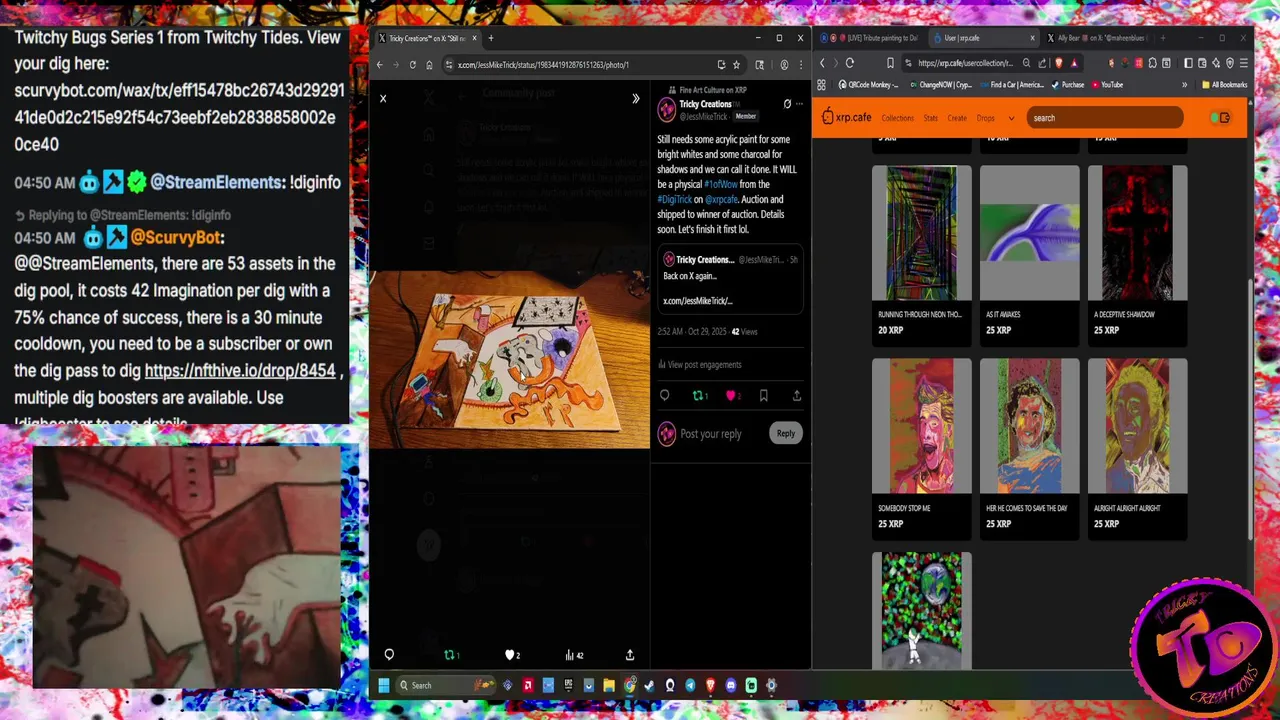Open the As It Awakes NFT
This screenshot has height=720, width=1280.
[1029, 254]
